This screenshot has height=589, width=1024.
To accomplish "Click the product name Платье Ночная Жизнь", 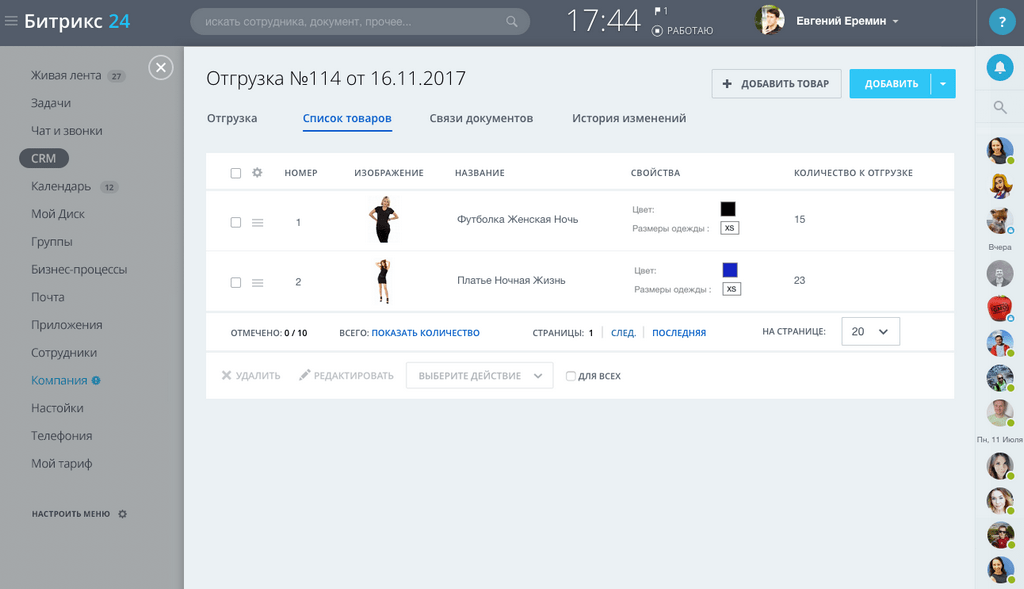I will [511, 280].
